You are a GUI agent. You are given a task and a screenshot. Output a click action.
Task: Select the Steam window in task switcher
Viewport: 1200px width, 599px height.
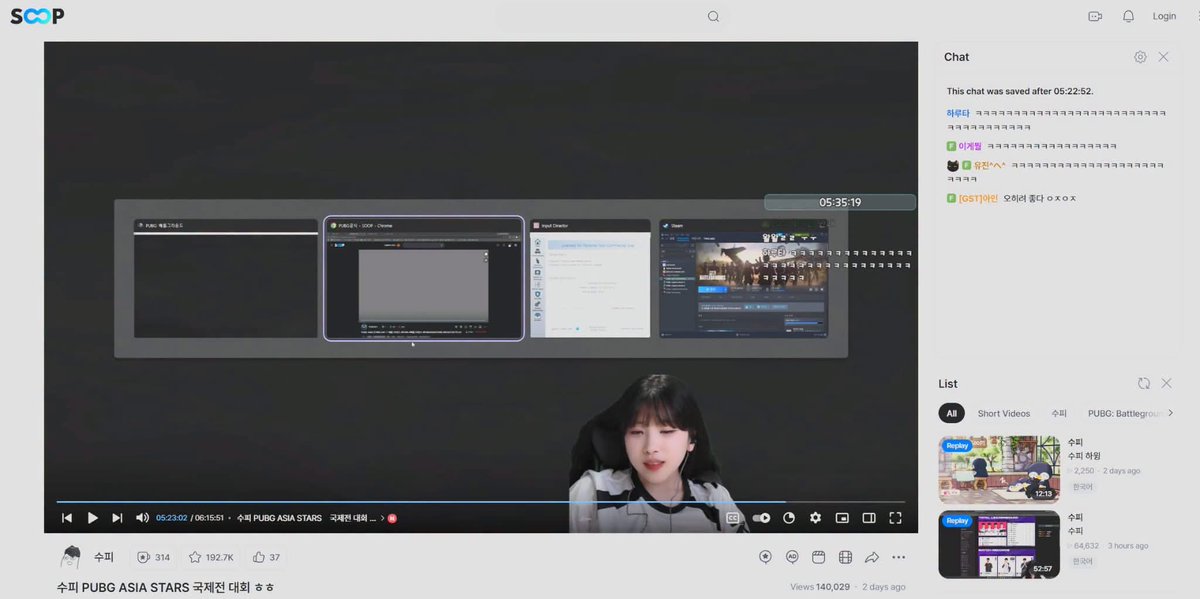(x=743, y=278)
